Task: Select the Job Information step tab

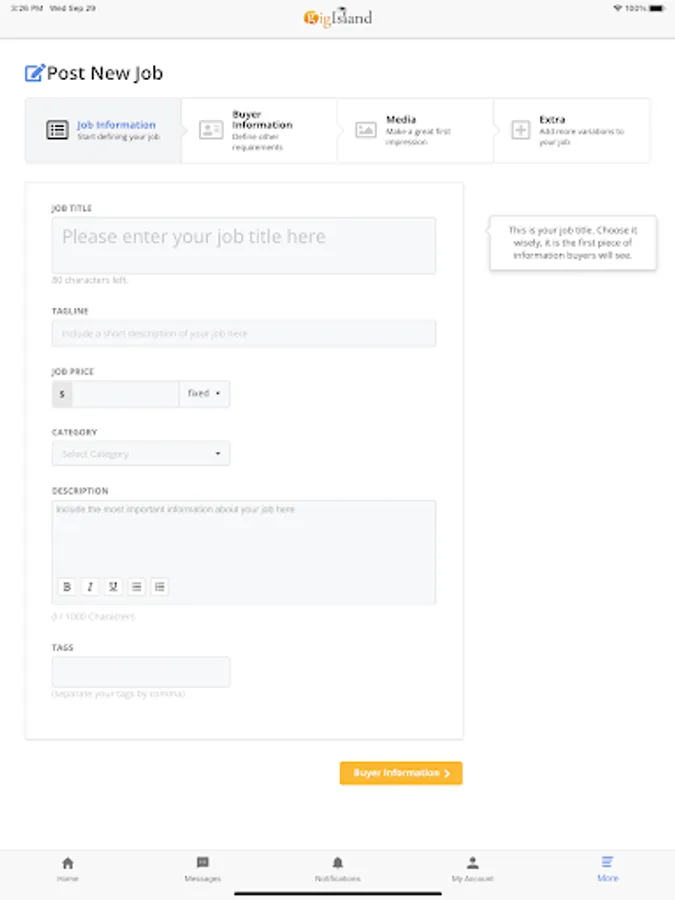Action: (103, 130)
